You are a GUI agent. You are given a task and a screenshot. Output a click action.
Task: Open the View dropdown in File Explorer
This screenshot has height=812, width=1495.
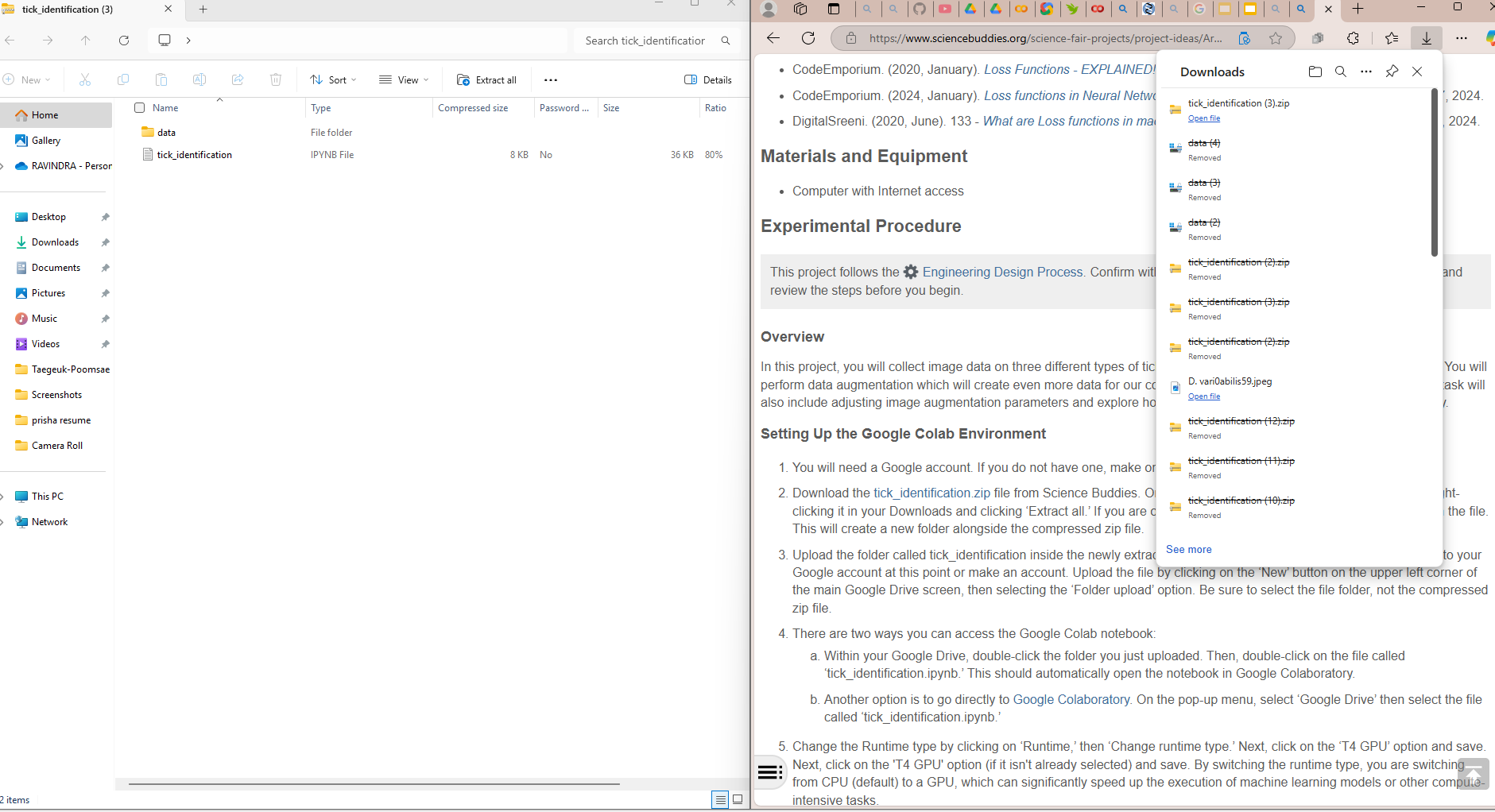404,79
